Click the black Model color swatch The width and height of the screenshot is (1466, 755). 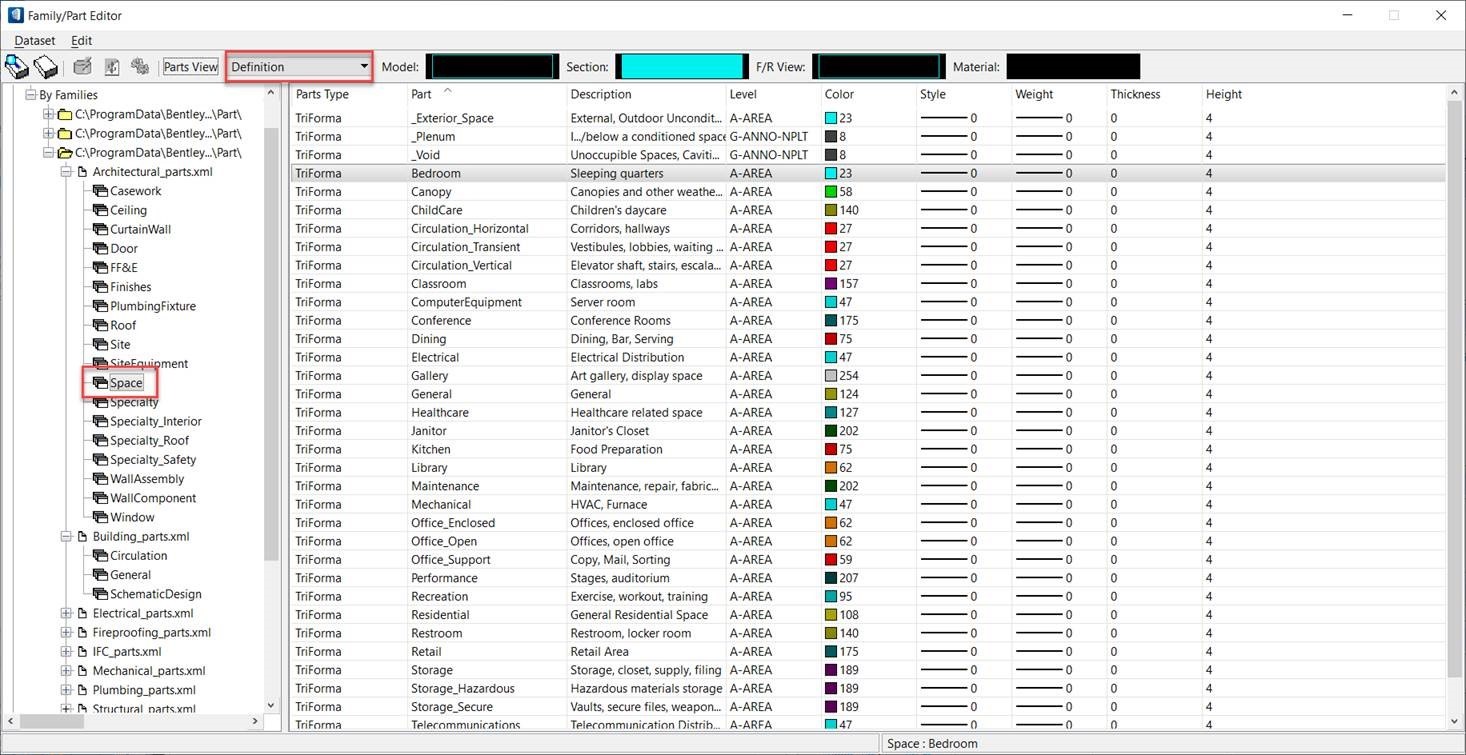point(492,67)
